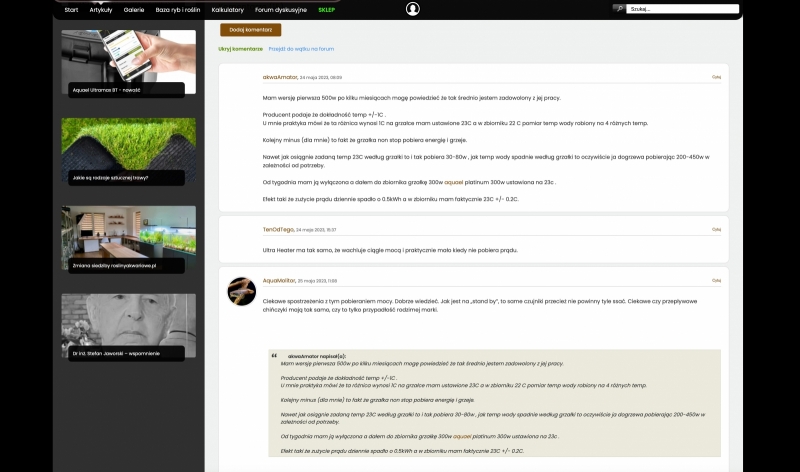
Task: Click caption 'Dr inż. Stefan Jaworski – wspomnienie'
Action: [116, 354]
